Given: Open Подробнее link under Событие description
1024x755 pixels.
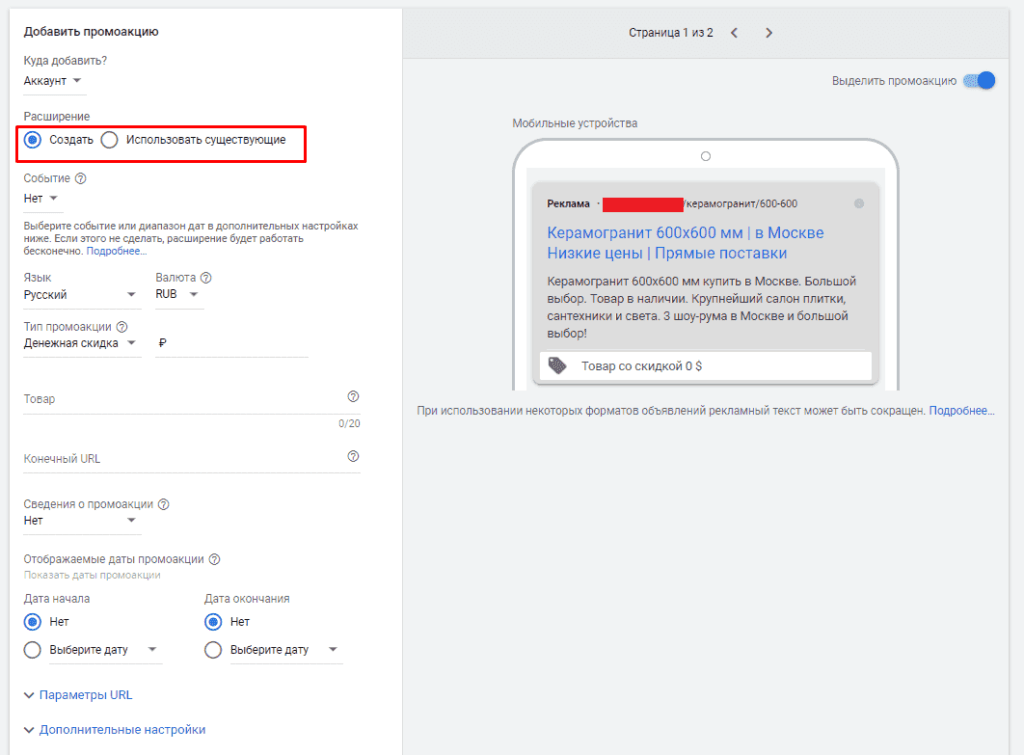Looking at the screenshot, I should pos(116,251).
